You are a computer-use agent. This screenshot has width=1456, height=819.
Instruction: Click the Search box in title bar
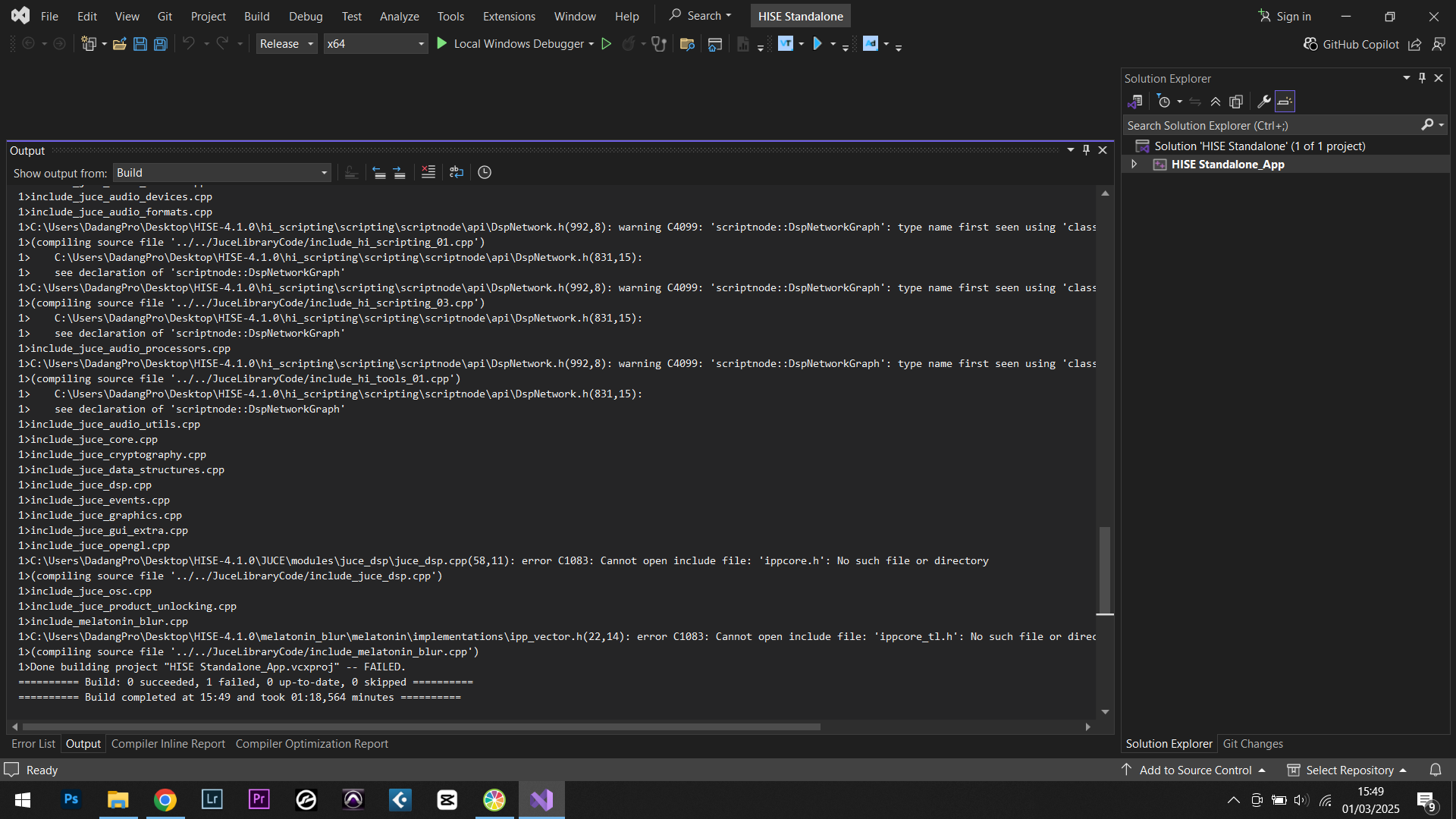tap(700, 16)
